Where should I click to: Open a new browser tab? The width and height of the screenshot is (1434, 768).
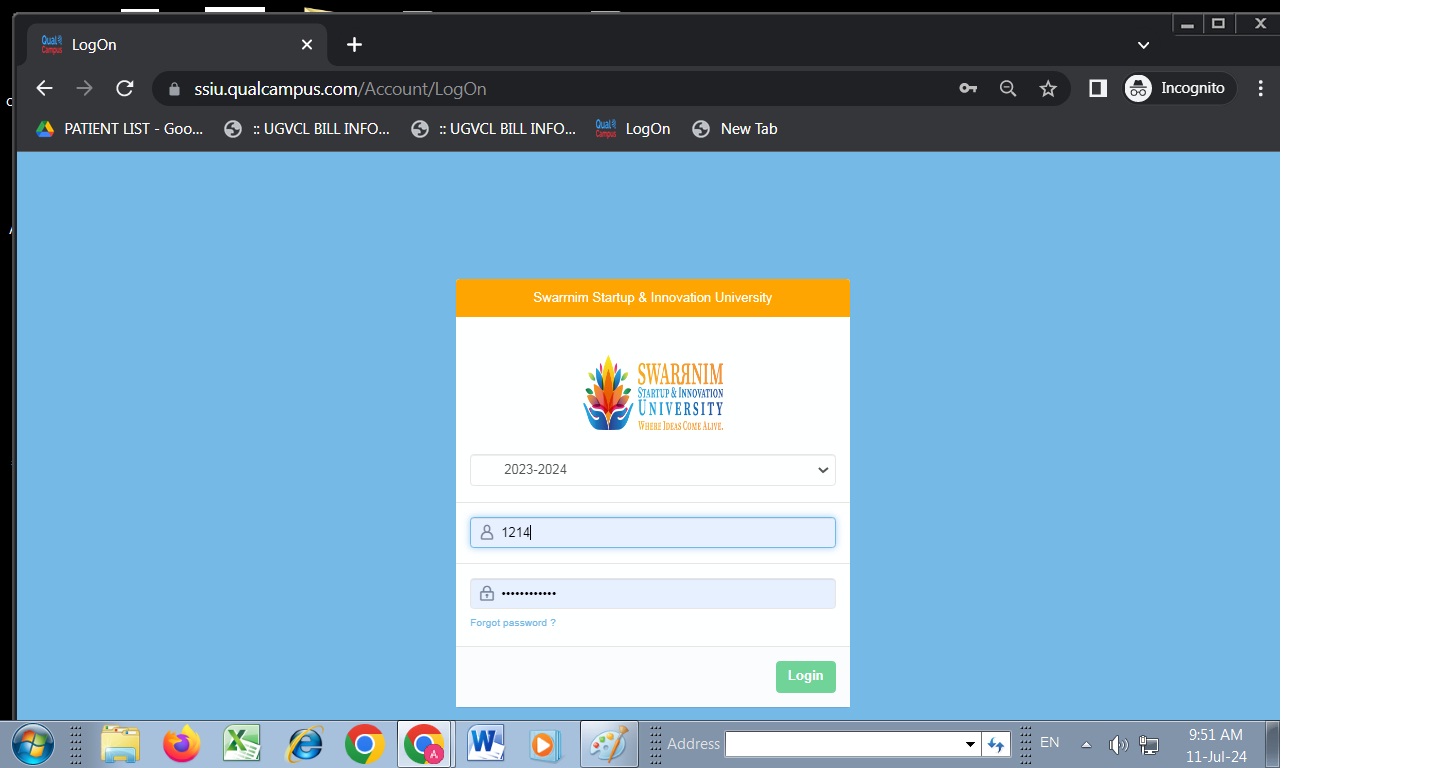(x=354, y=45)
